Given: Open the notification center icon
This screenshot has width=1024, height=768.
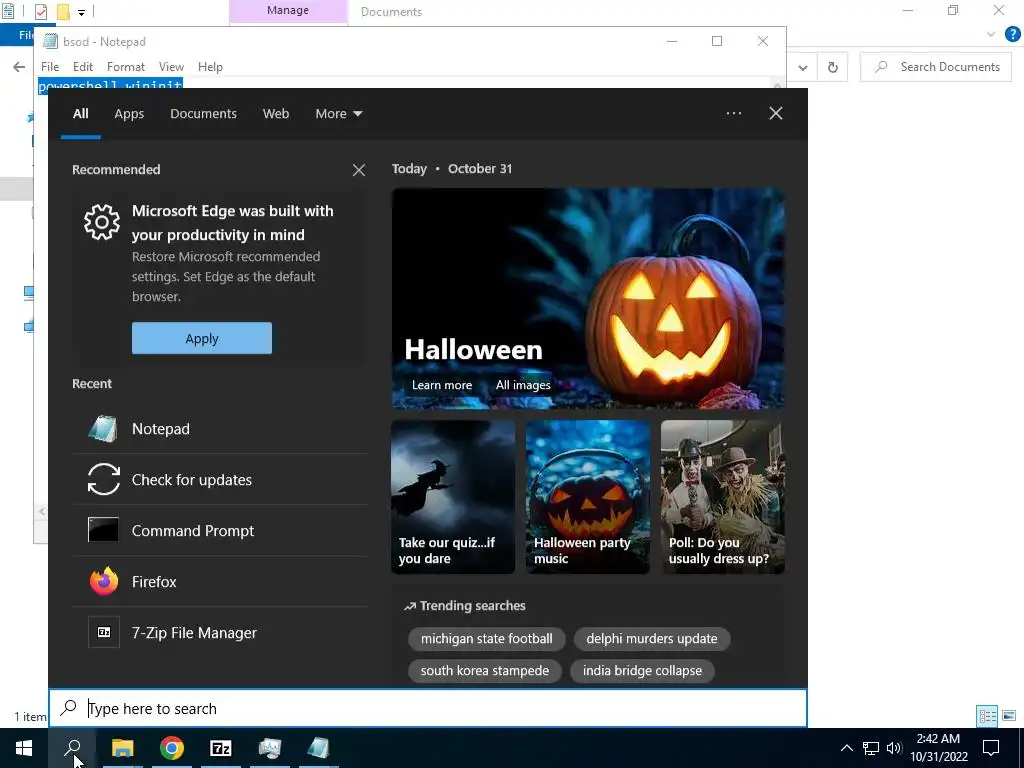Looking at the screenshot, I should point(991,748).
